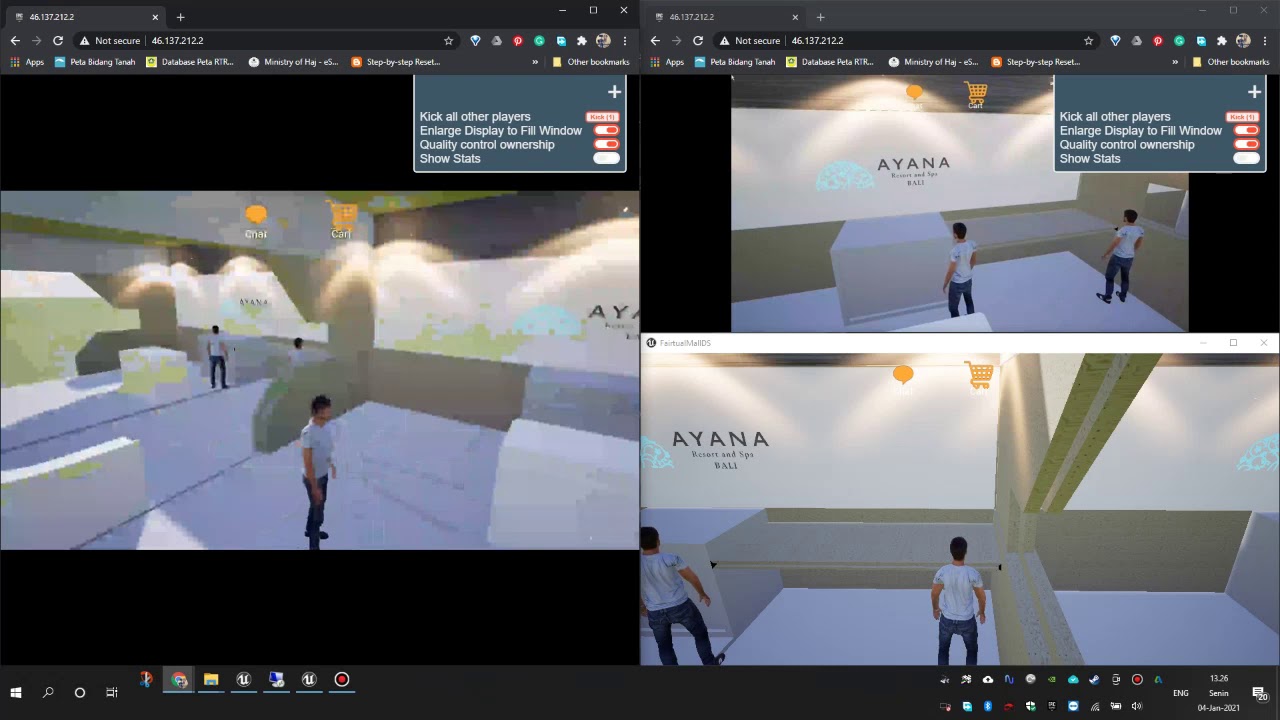
Task: Open Peta Bidang Tanah bookmark in left browser
Action: coord(95,62)
